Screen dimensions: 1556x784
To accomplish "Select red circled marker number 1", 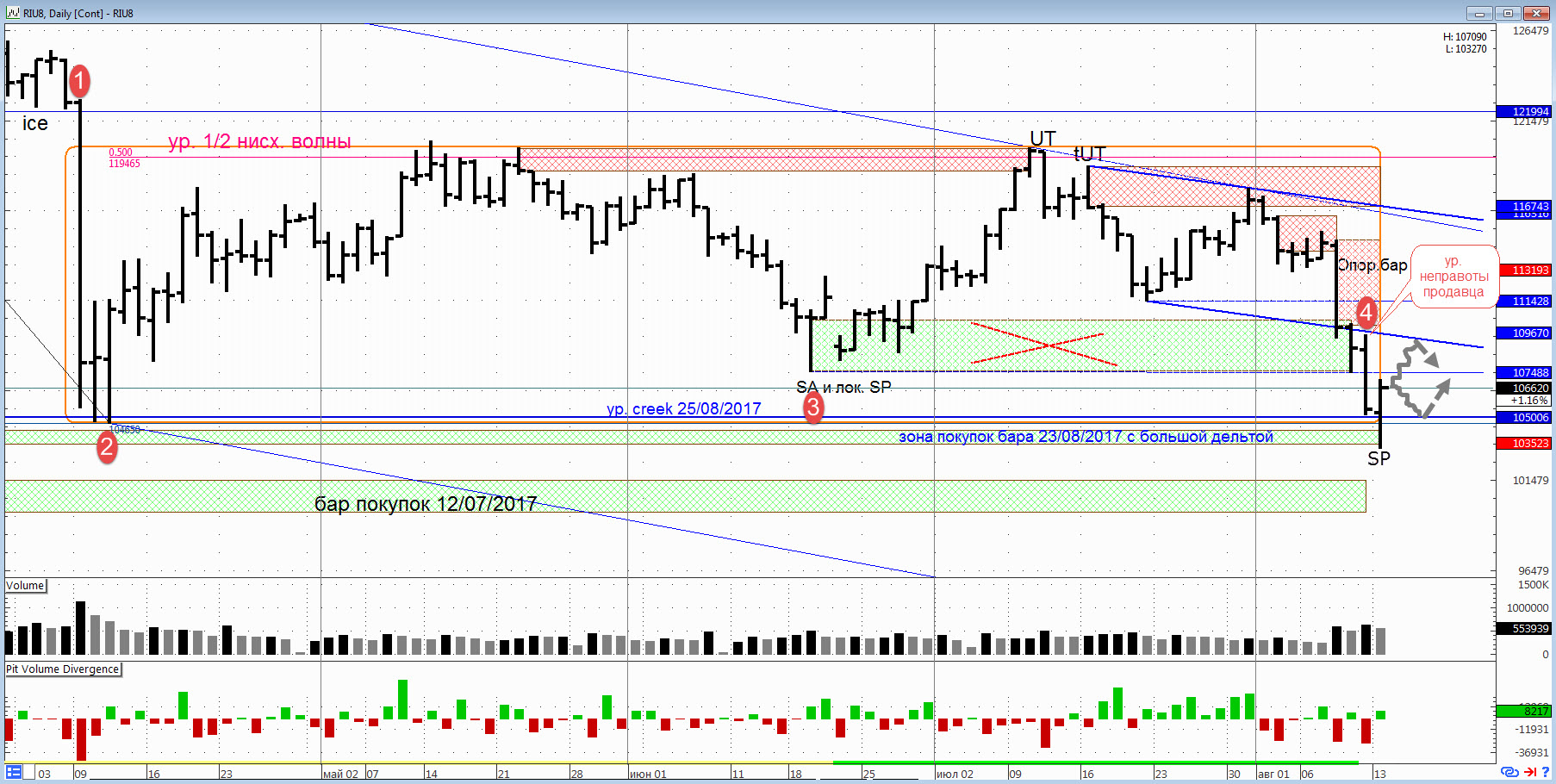I will (x=79, y=82).
